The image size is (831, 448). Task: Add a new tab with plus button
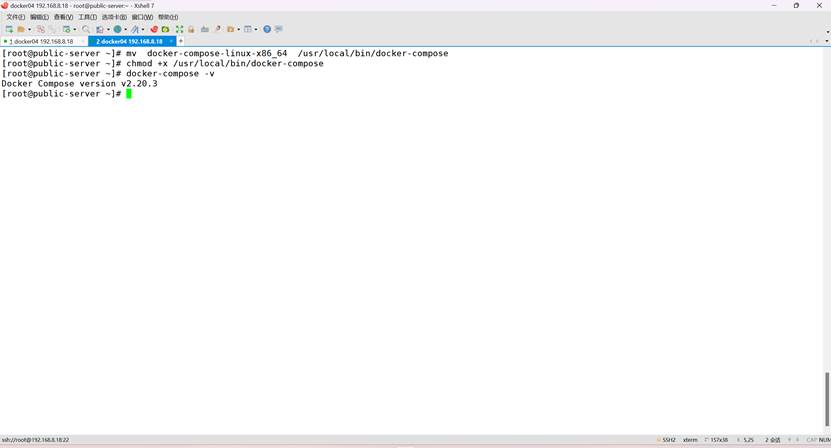[181, 41]
